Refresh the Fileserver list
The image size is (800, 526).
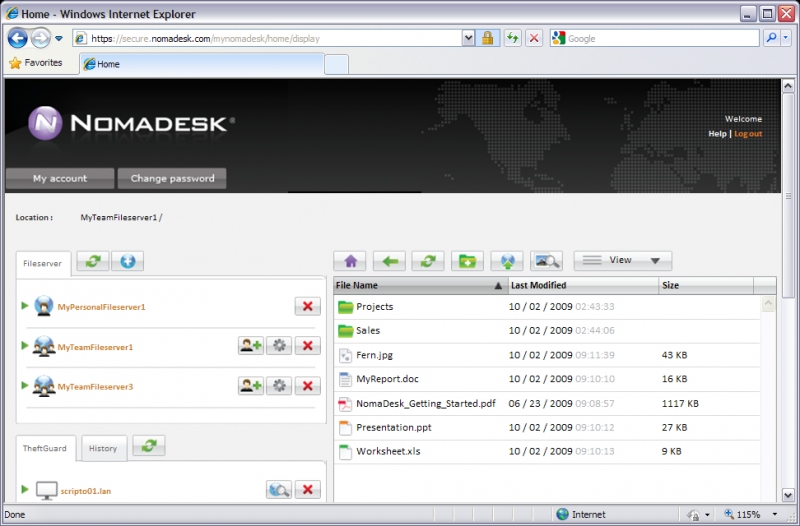(93, 261)
